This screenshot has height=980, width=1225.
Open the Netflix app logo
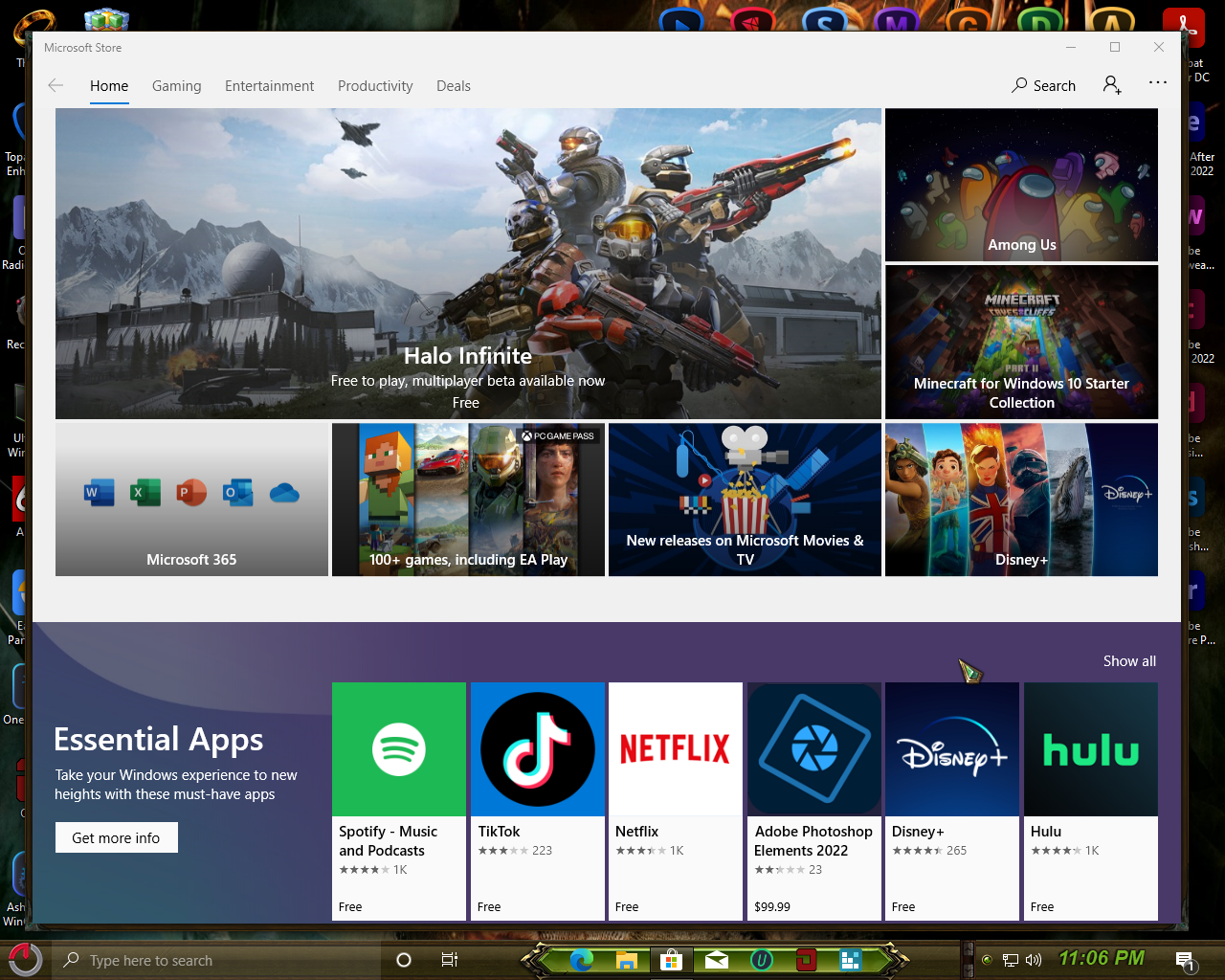(x=676, y=749)
